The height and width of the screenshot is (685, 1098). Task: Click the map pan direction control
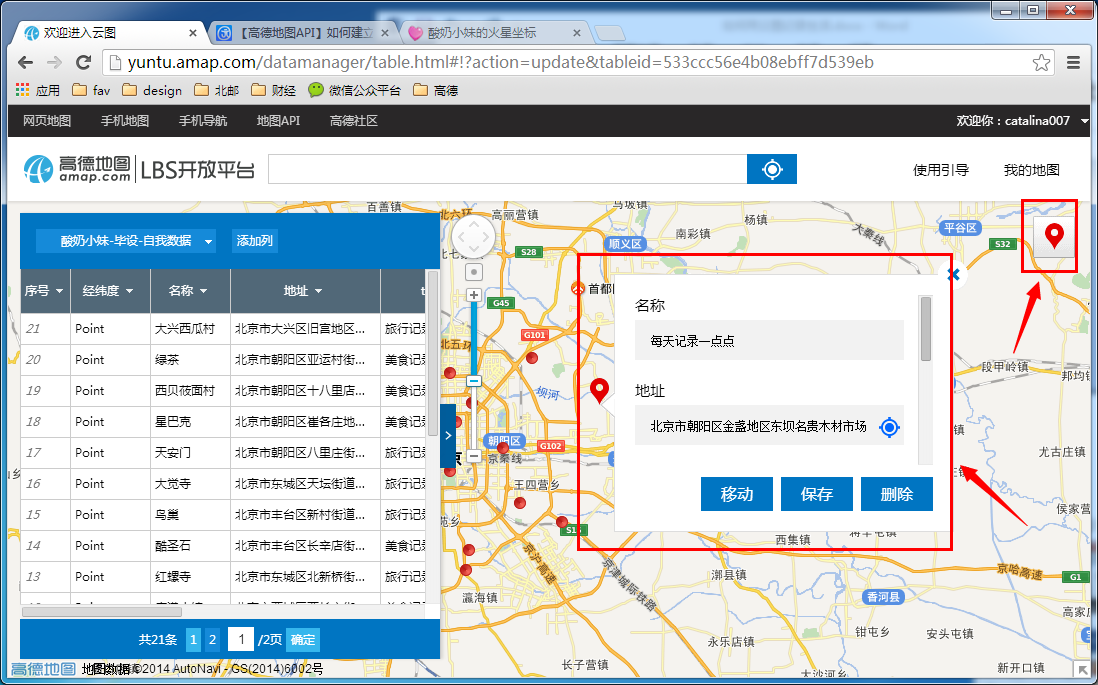pos(474,236)
